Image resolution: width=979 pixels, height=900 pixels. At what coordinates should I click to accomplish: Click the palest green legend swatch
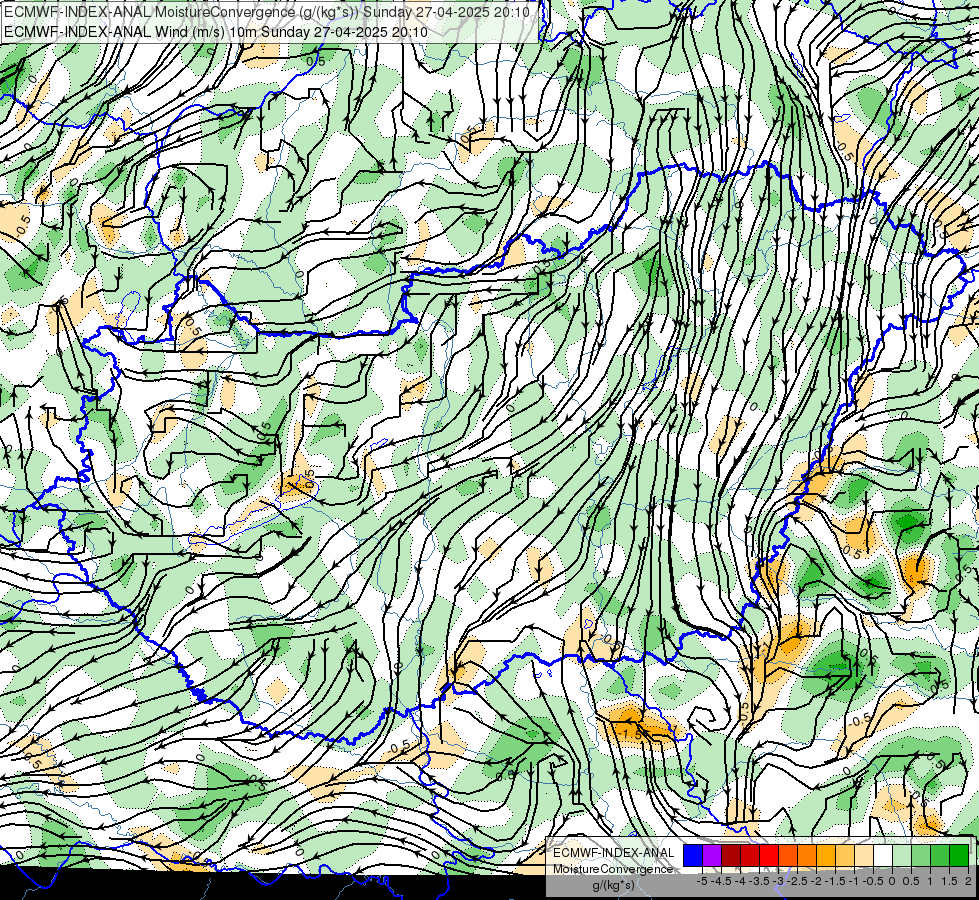pyautogui.click(x=902, y=855)
